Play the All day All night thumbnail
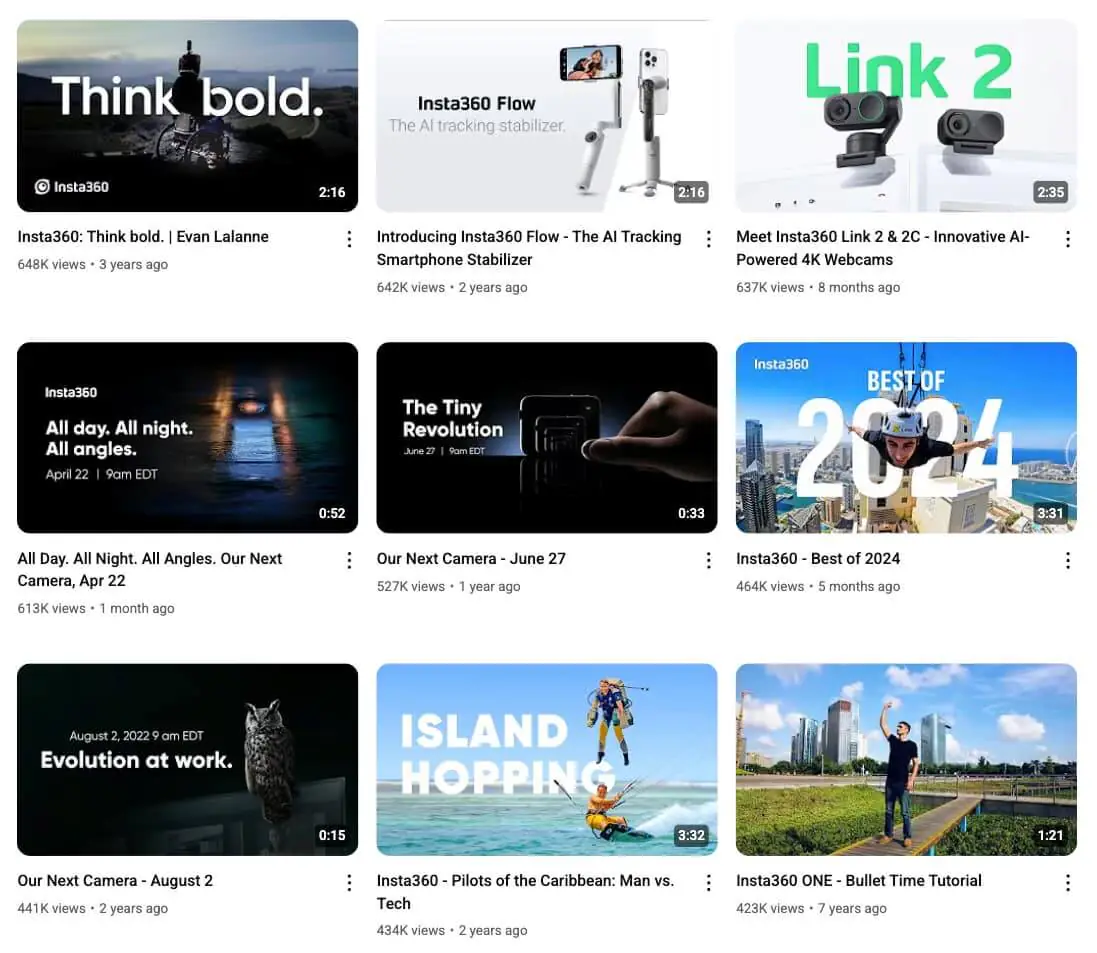This screenshot has width=1097, height=953. click(x=187, y=437)
